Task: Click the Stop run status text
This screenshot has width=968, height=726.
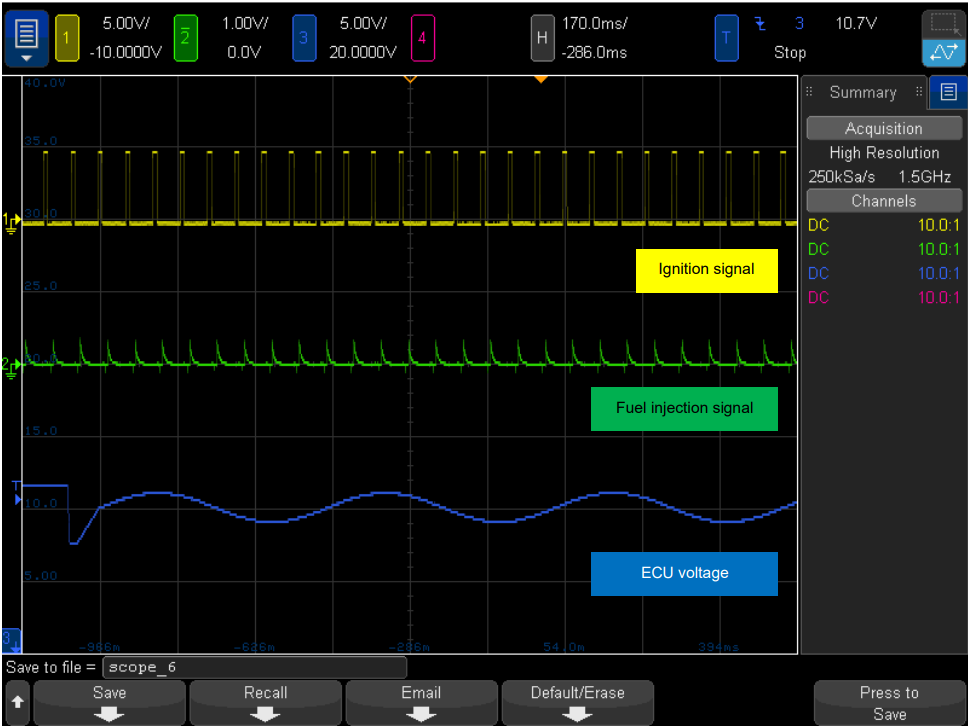Action: 790,52
